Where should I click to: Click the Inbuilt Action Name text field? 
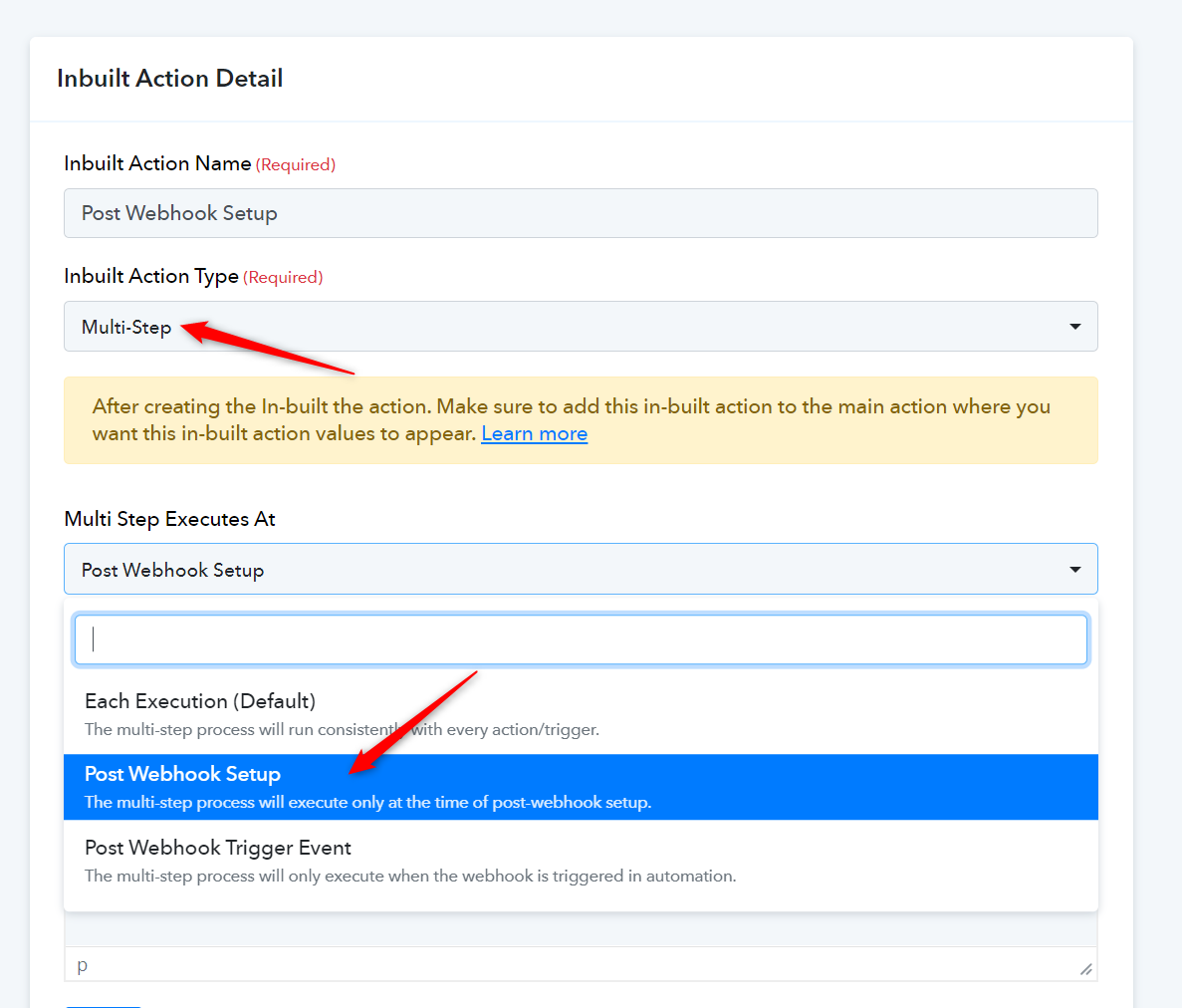tap(581, 213)
